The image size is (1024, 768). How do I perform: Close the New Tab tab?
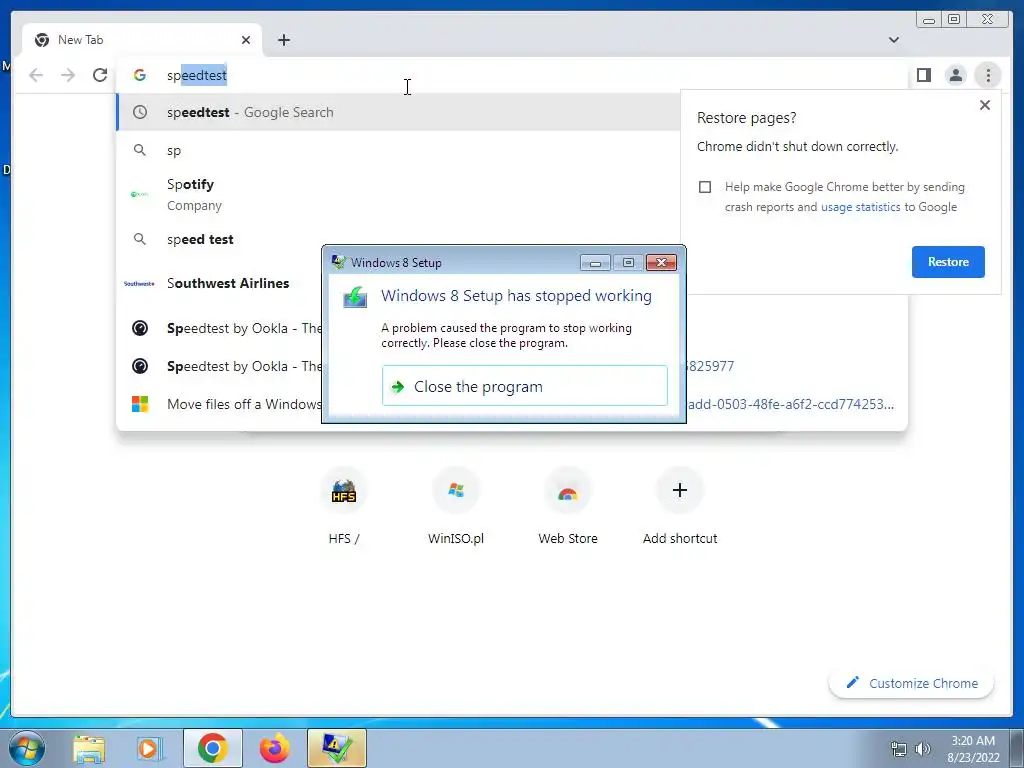pyautogui.click(x=246, y=40)
